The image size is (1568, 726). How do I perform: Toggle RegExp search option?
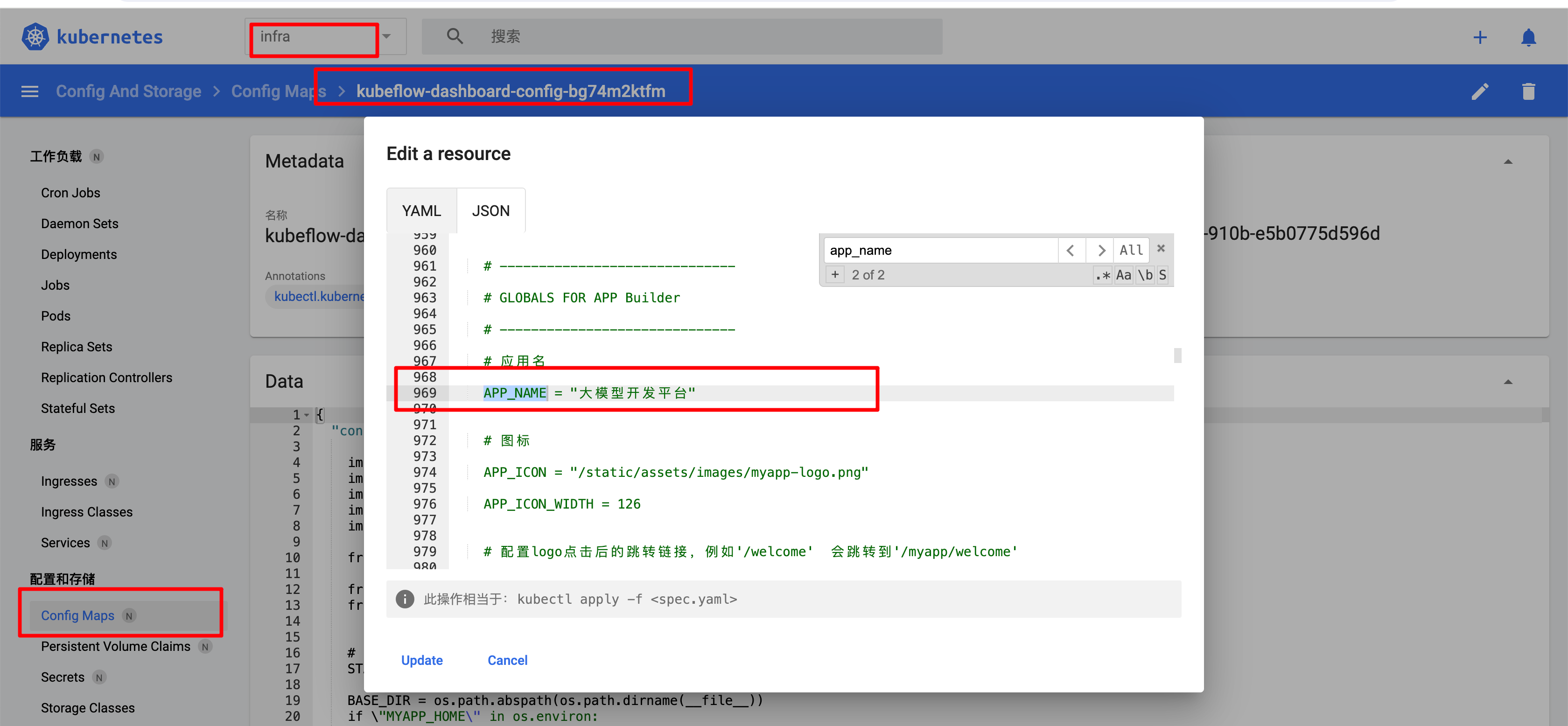coord(1102,275)
